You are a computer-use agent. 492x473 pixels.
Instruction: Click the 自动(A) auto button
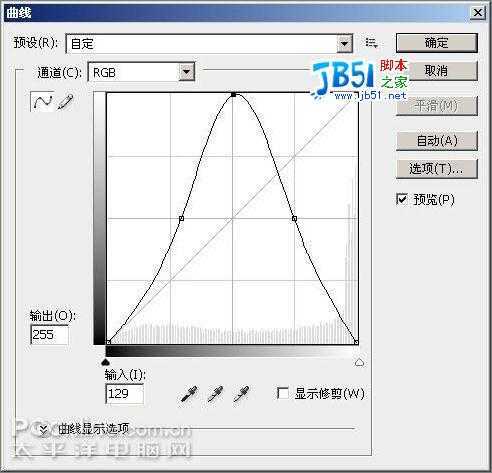(x=437, y=141)
